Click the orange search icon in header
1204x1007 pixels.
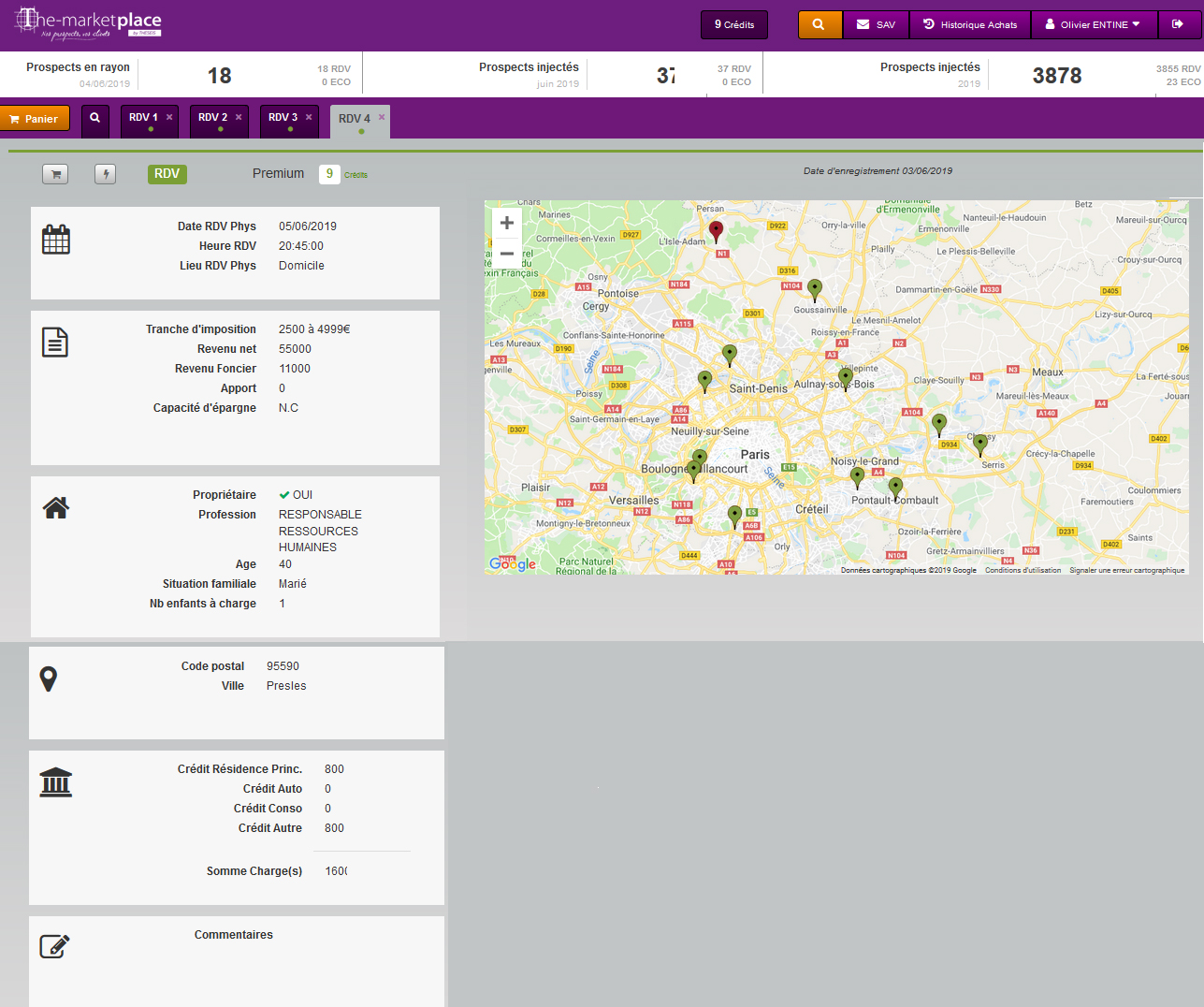click(820, 25)
